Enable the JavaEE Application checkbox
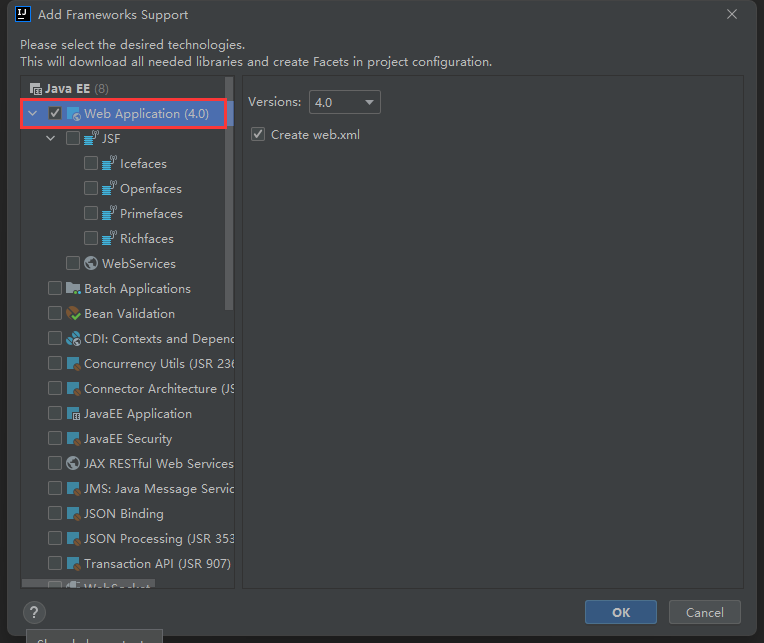 (x=55, y=414)
